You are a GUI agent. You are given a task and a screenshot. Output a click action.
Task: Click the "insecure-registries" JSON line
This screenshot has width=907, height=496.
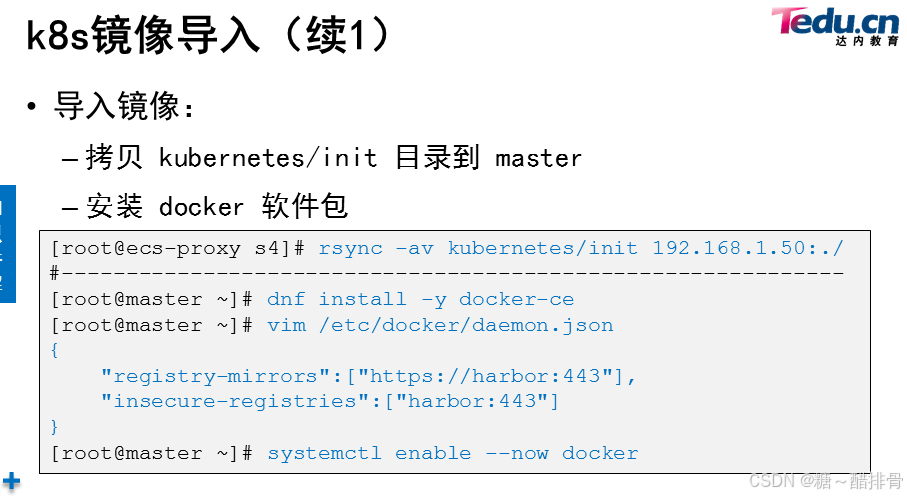coord(330,402)
